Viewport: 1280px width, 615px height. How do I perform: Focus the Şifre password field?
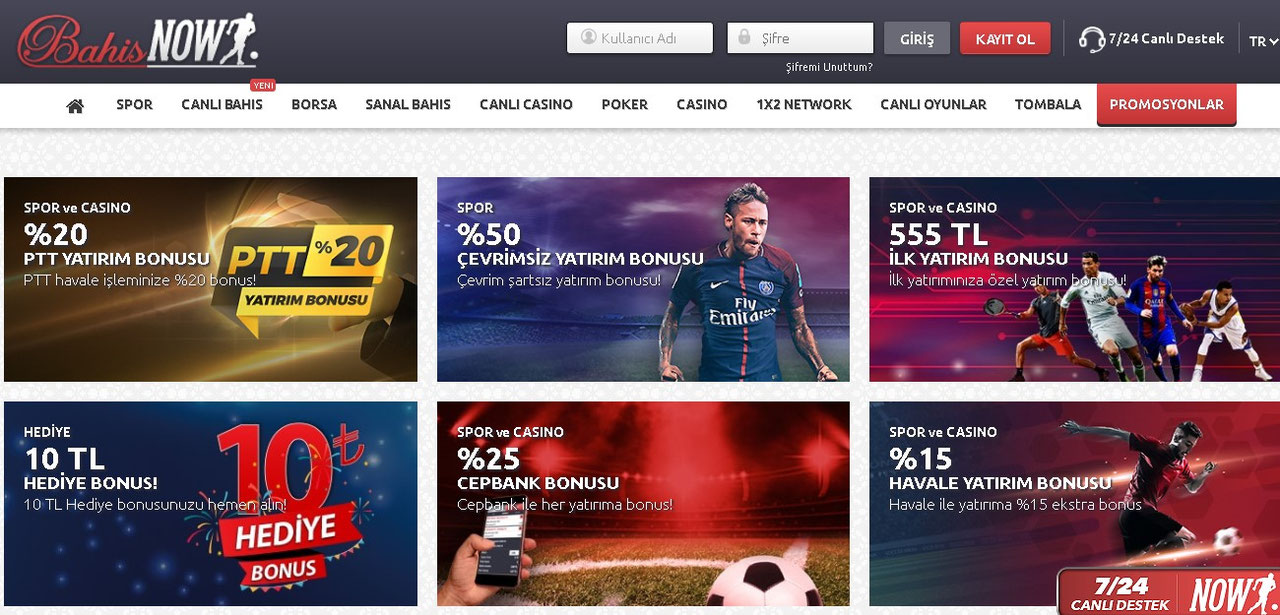800,38
